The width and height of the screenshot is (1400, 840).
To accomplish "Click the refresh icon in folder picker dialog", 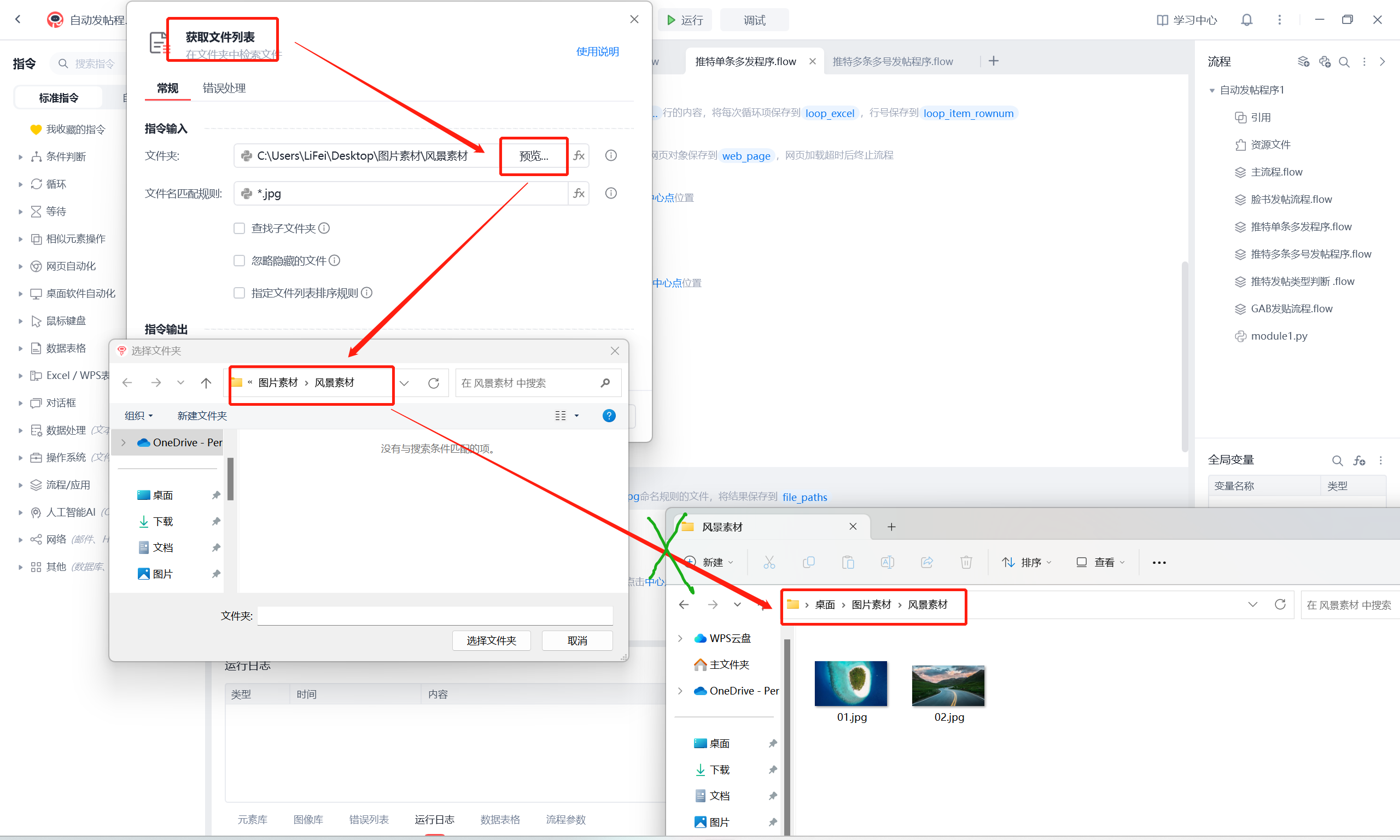I will 434,383.
